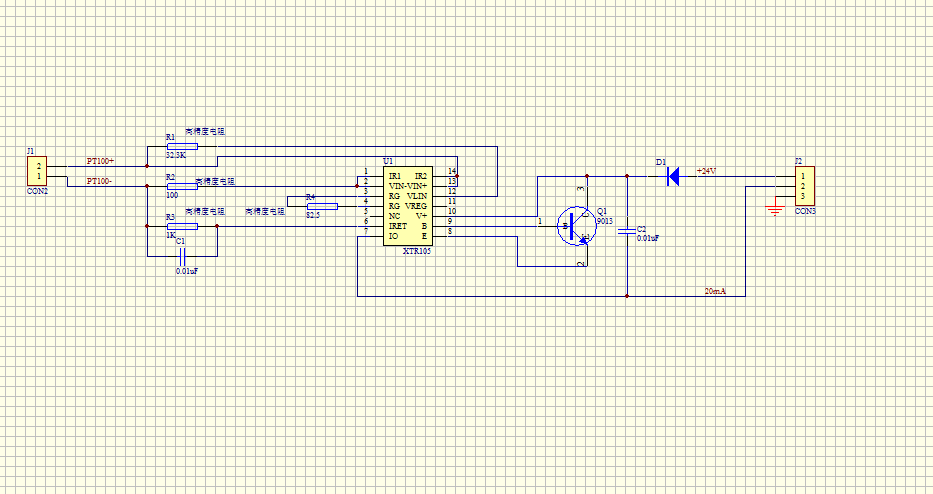933x494 pixels.
Task: Click the NC pin name in U1
Action: coord(394,216)
